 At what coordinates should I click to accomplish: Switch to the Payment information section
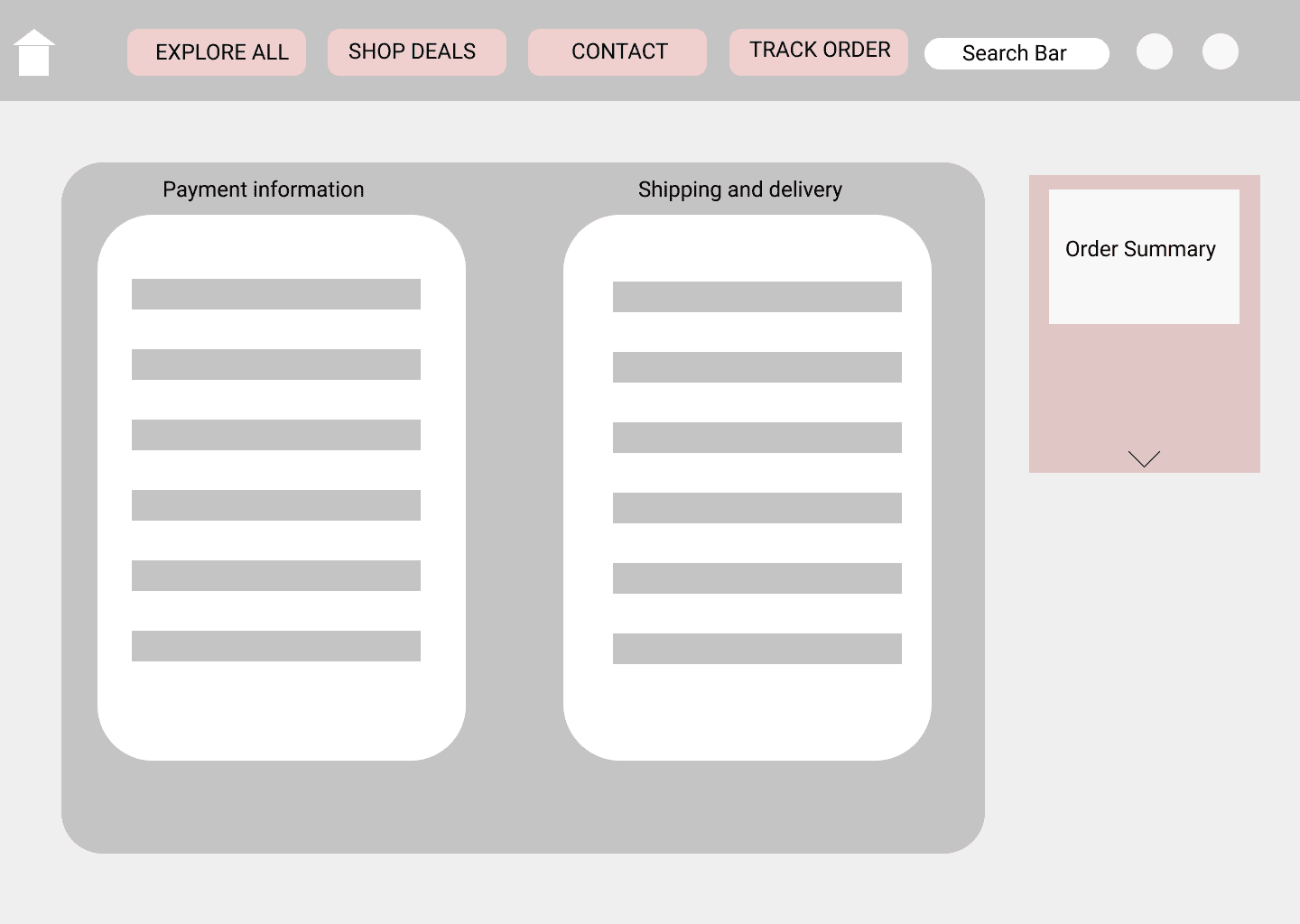[263, 189]
